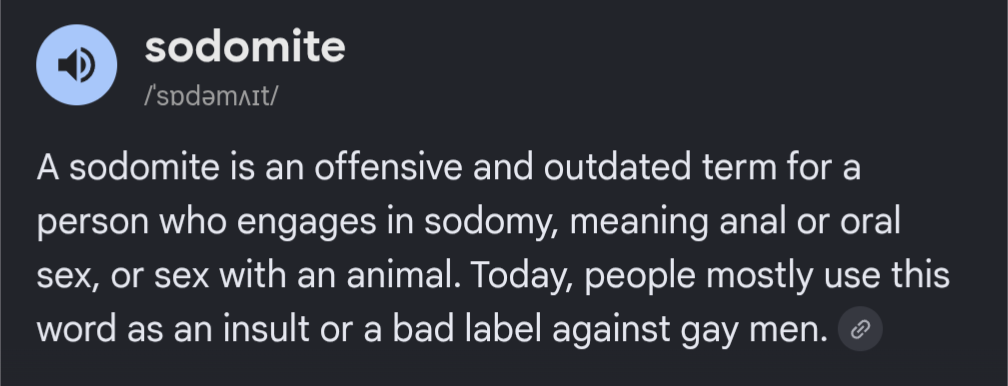Image resolution: width=1008 pixels, height=386 pixels.
Task: Click the word "mostly" in the definition
Action: 759,277
